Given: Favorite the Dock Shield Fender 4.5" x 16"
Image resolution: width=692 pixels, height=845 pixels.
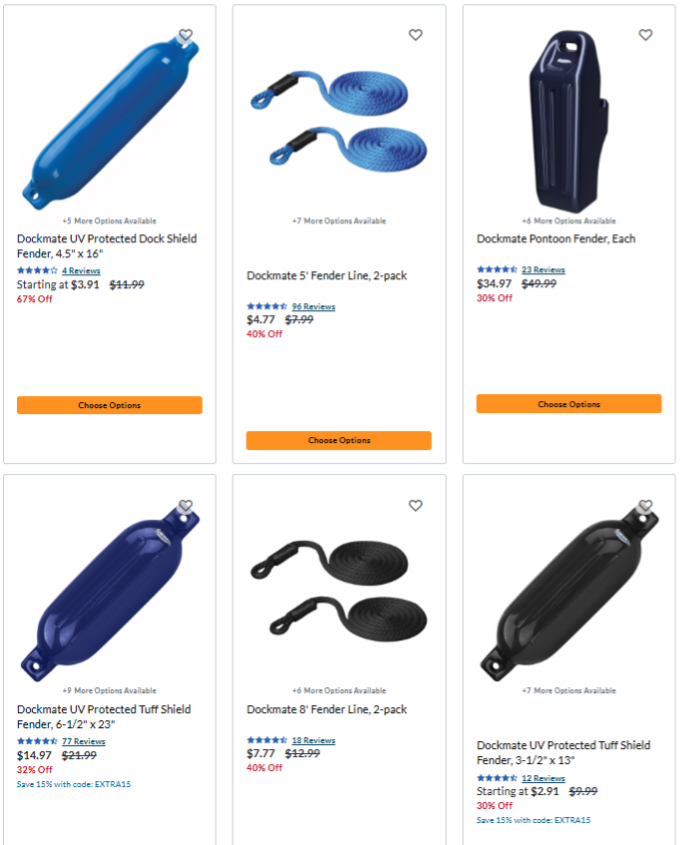Looking at the screenshot, I should 185,35.
